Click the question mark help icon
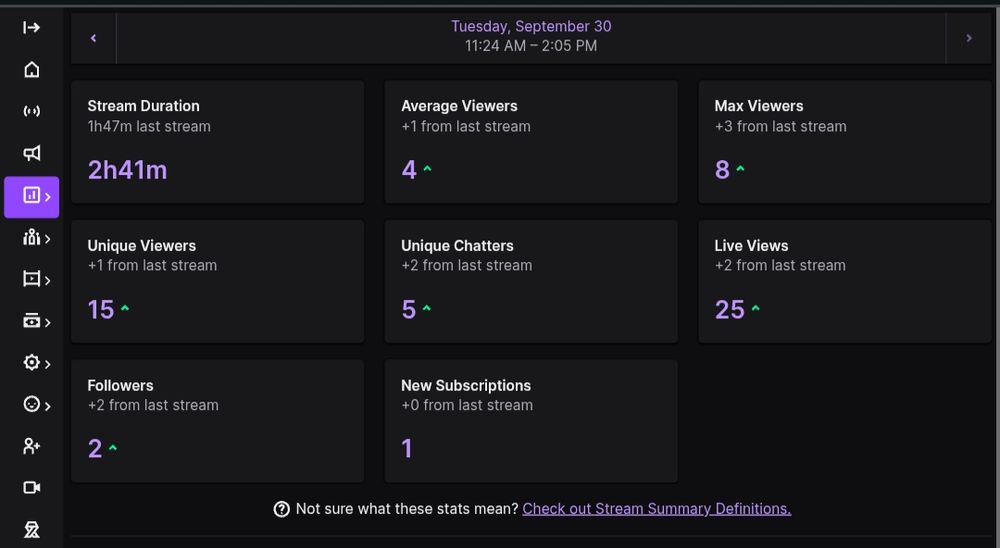The height and width of the screenshot is (548, 1000). tap(282, 509)
